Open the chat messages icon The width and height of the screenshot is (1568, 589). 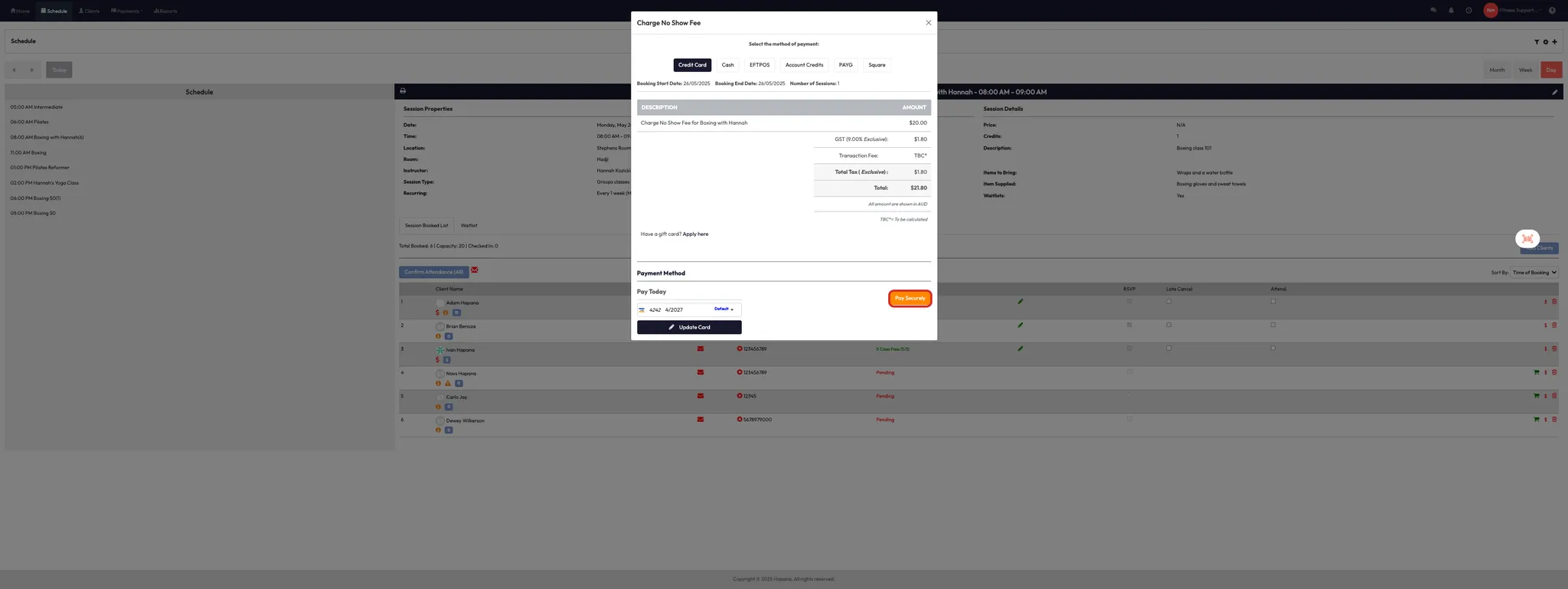coord(1433,11)
